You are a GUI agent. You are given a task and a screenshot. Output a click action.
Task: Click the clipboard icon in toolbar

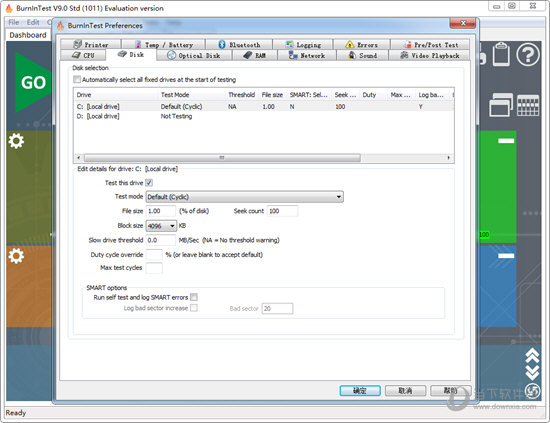[501, 54]
